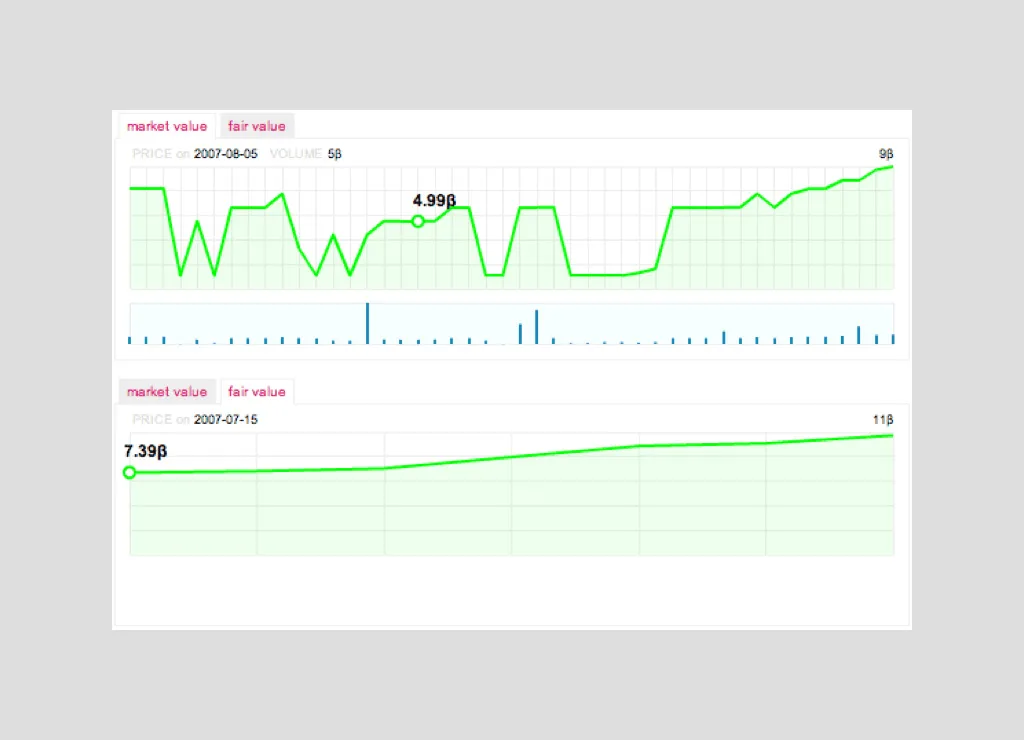Click the PRICE on label in the bottom chart

click(160, 420)
